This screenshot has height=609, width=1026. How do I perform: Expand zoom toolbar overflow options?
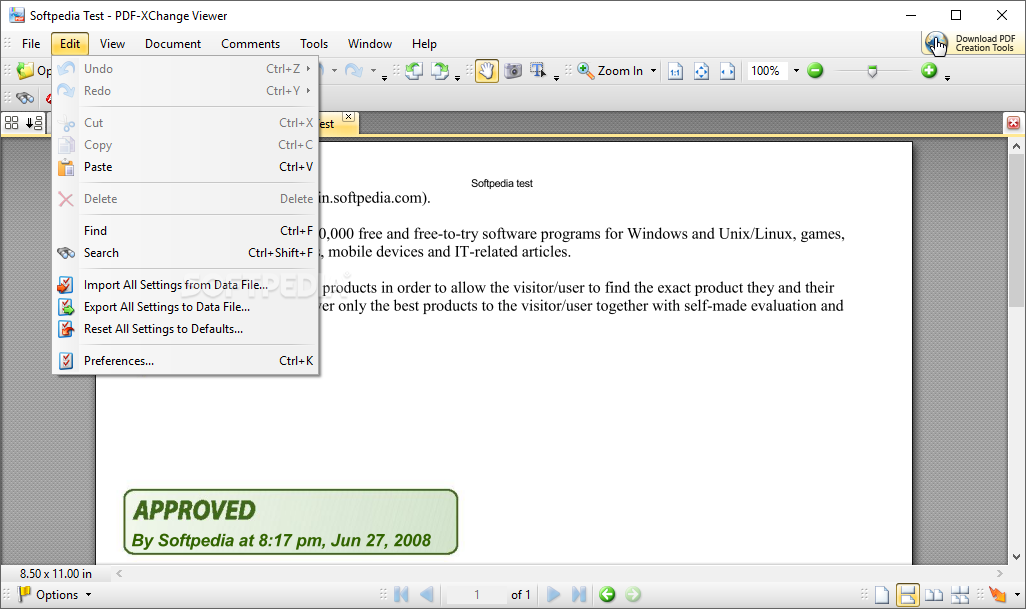(947, 78)
